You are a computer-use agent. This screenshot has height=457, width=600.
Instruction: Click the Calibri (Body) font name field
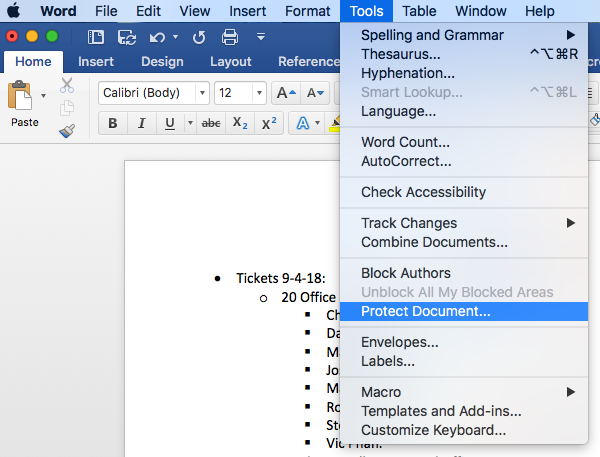(x=147, y=93)
